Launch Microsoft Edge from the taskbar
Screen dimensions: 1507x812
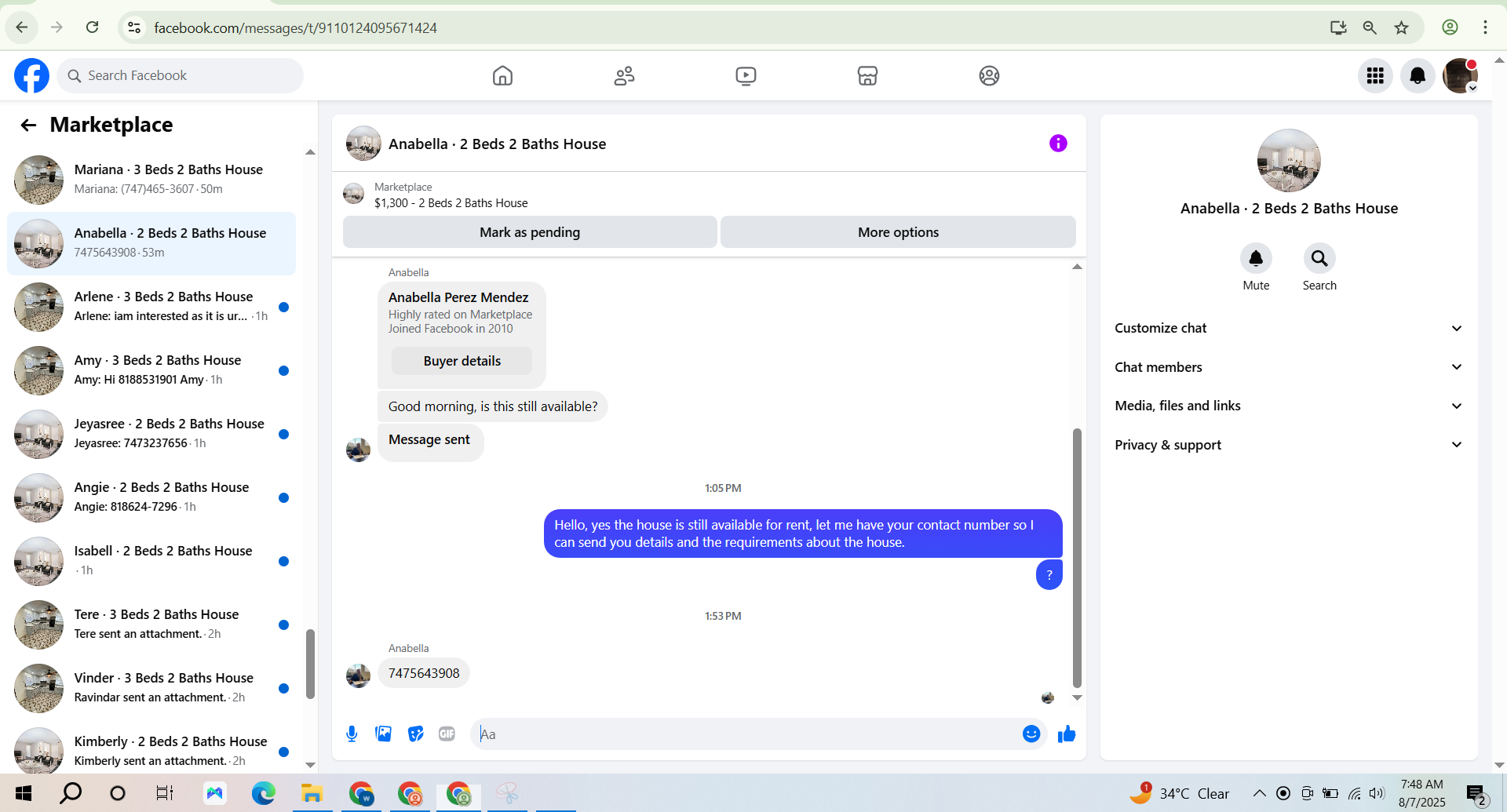pyautogui.click(x=263, y=793)
